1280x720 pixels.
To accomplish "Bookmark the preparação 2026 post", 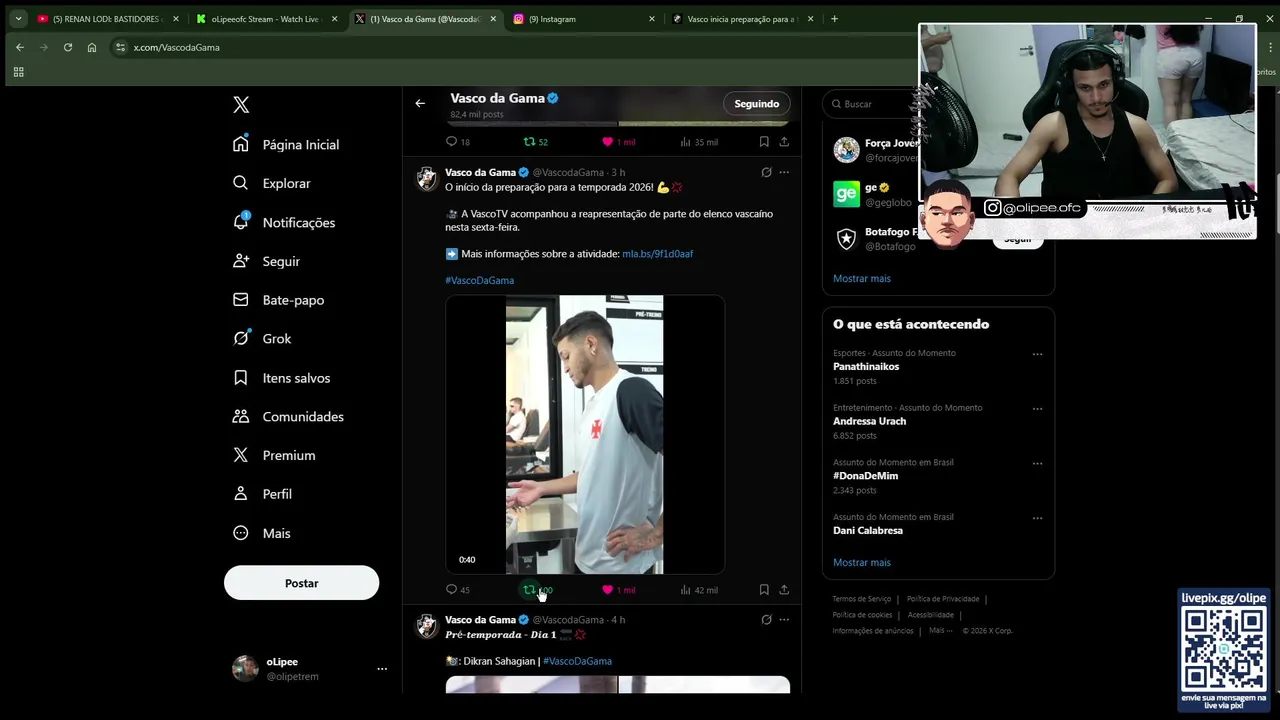I will (x=764, y=590).
